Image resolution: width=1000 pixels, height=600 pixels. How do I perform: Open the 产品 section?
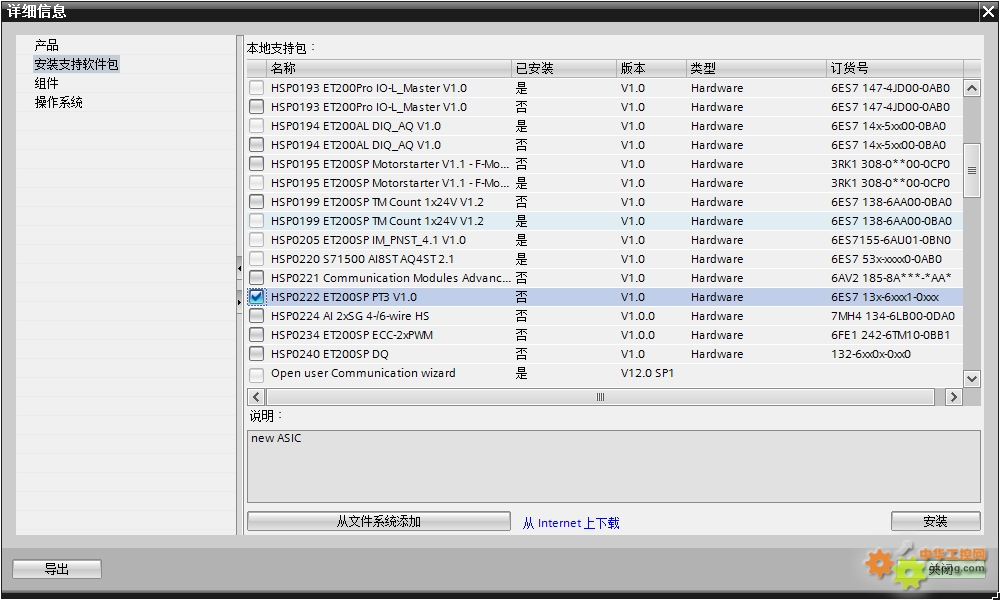coord(47,45)
